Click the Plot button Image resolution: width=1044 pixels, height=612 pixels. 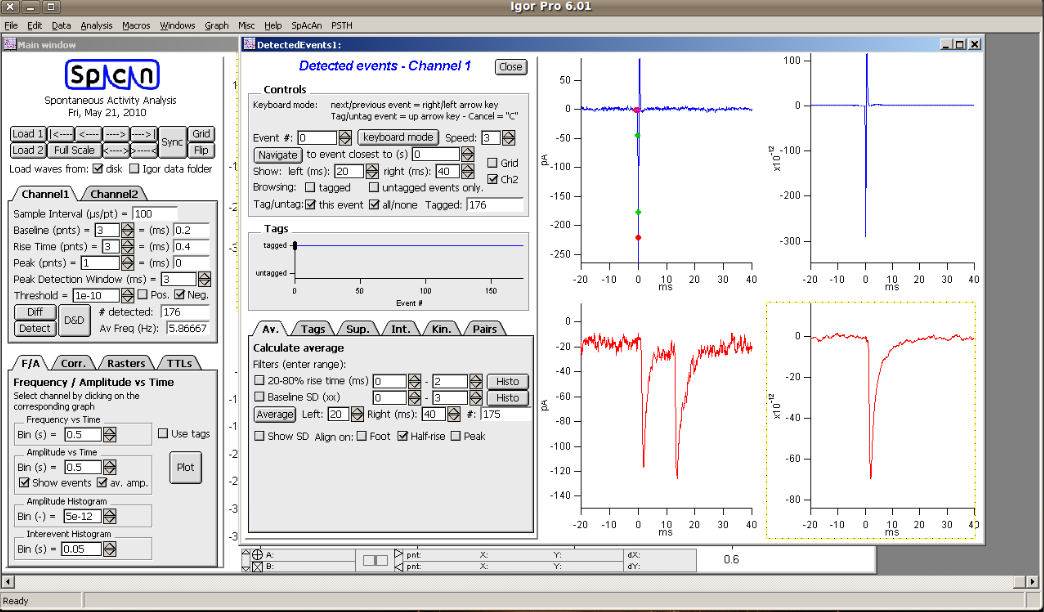click(x=185, y=467)
